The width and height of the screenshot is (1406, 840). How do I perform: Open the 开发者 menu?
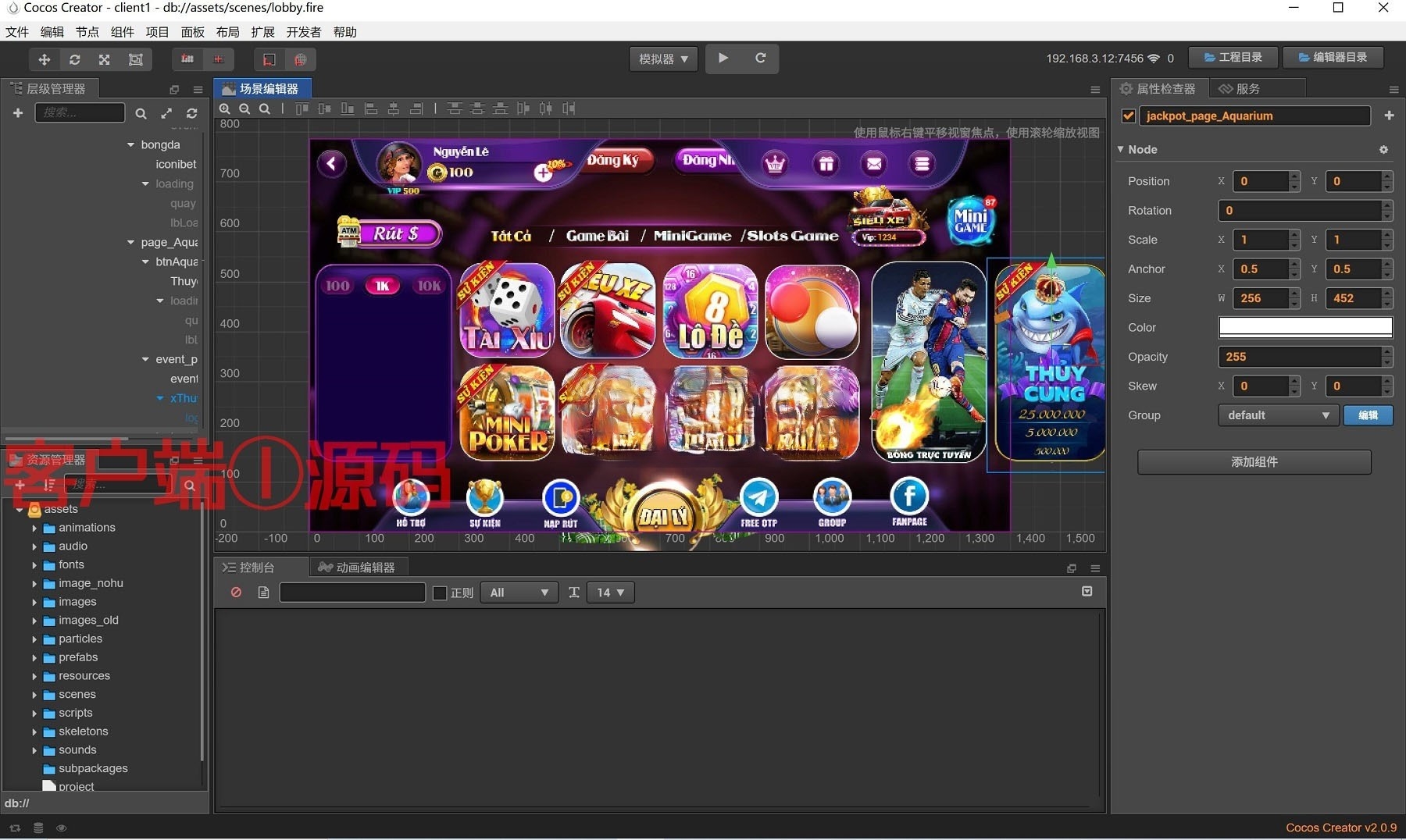point(304,32)
